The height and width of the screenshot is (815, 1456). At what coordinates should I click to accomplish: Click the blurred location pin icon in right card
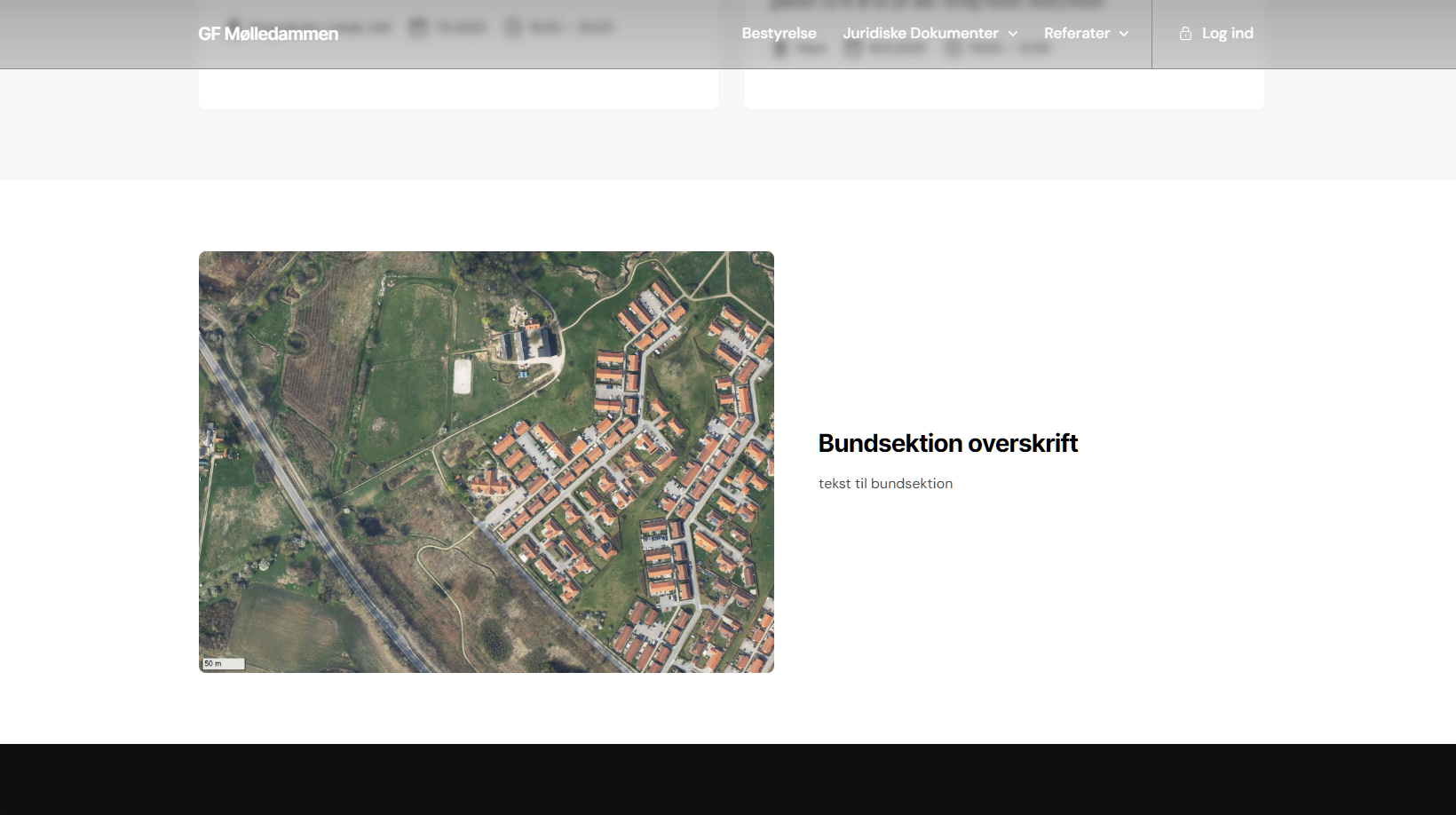(x=780, y=49)
